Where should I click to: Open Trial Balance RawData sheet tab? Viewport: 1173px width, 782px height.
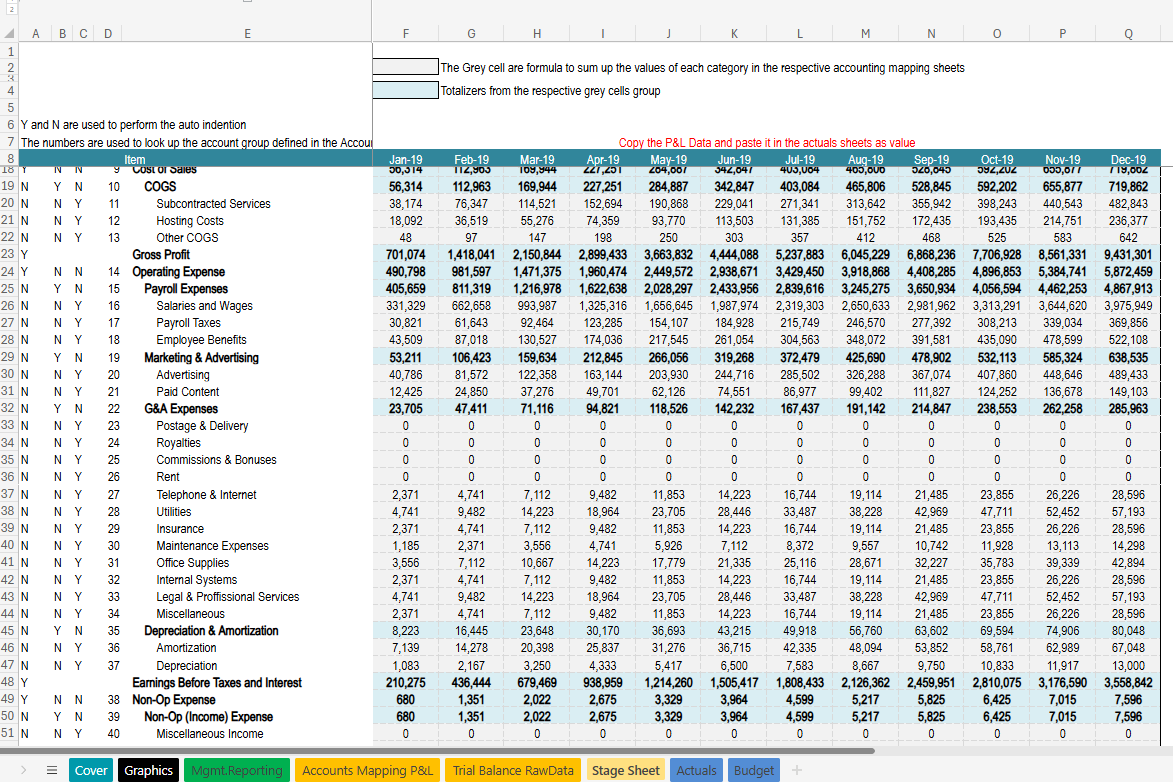point(512,770)
